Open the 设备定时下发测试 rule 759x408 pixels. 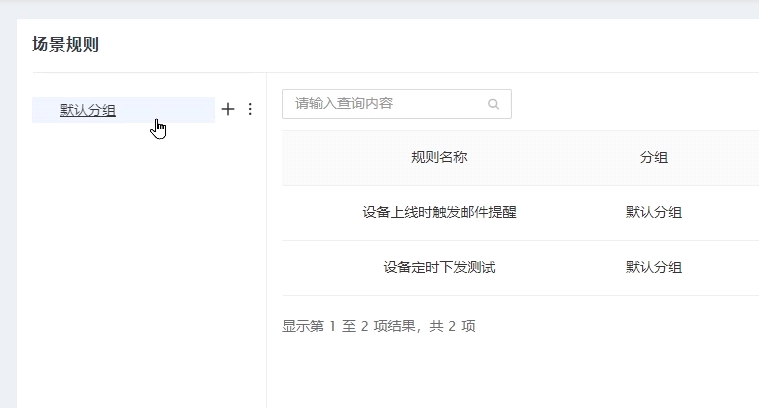(x=439, y=267)
